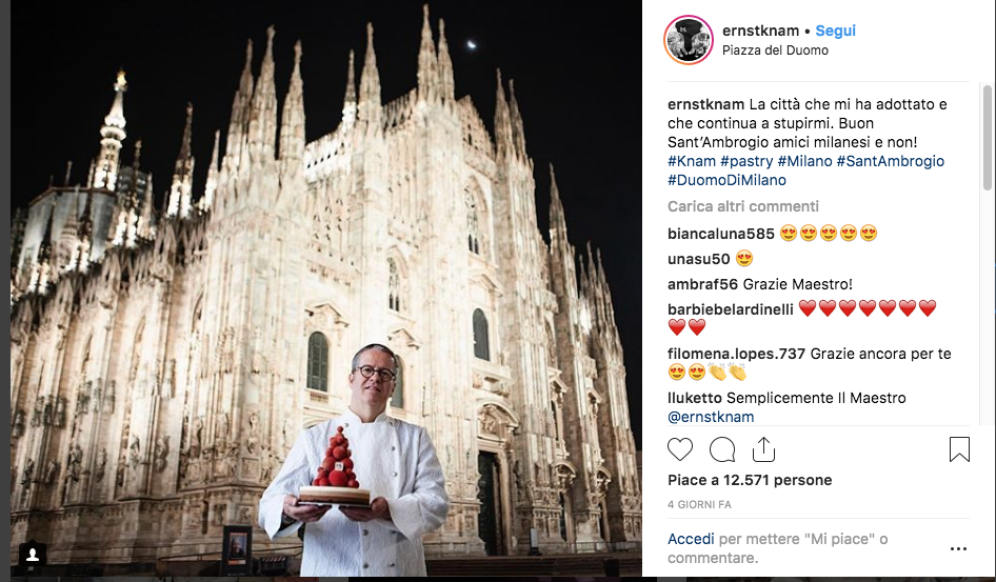Open ernstknam profile picture avatar
This screenshot has width=996, height=582.
pyautogui.click(x=689, y=40)
